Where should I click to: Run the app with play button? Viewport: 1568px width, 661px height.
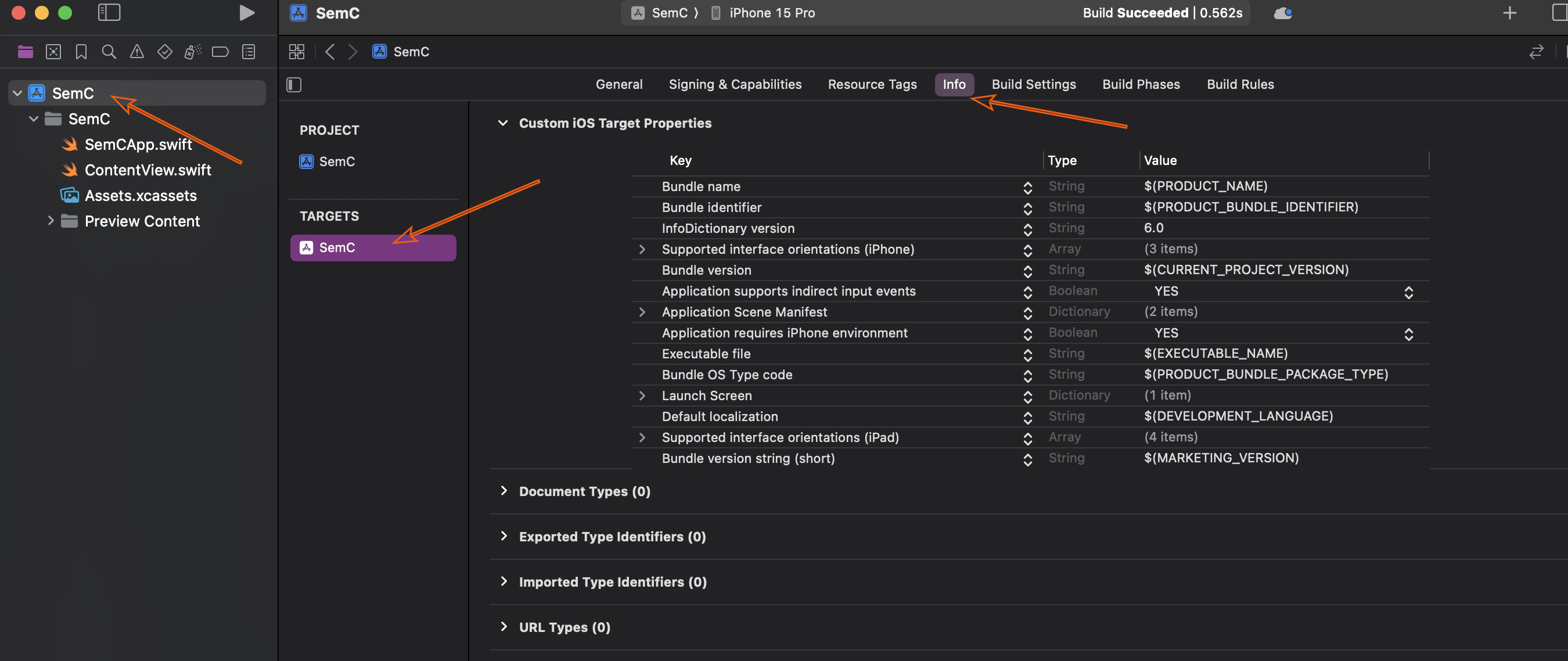[246, 13]
